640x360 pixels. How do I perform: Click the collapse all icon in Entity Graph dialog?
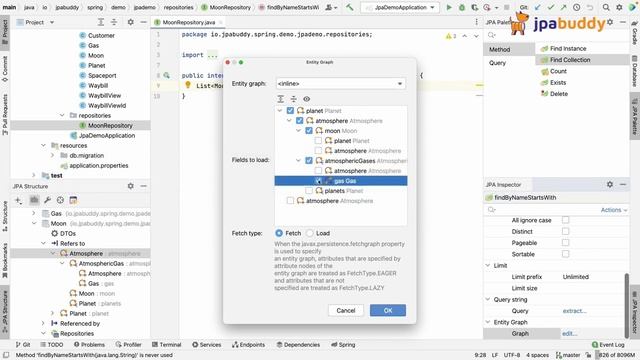[x=293, y=99]
